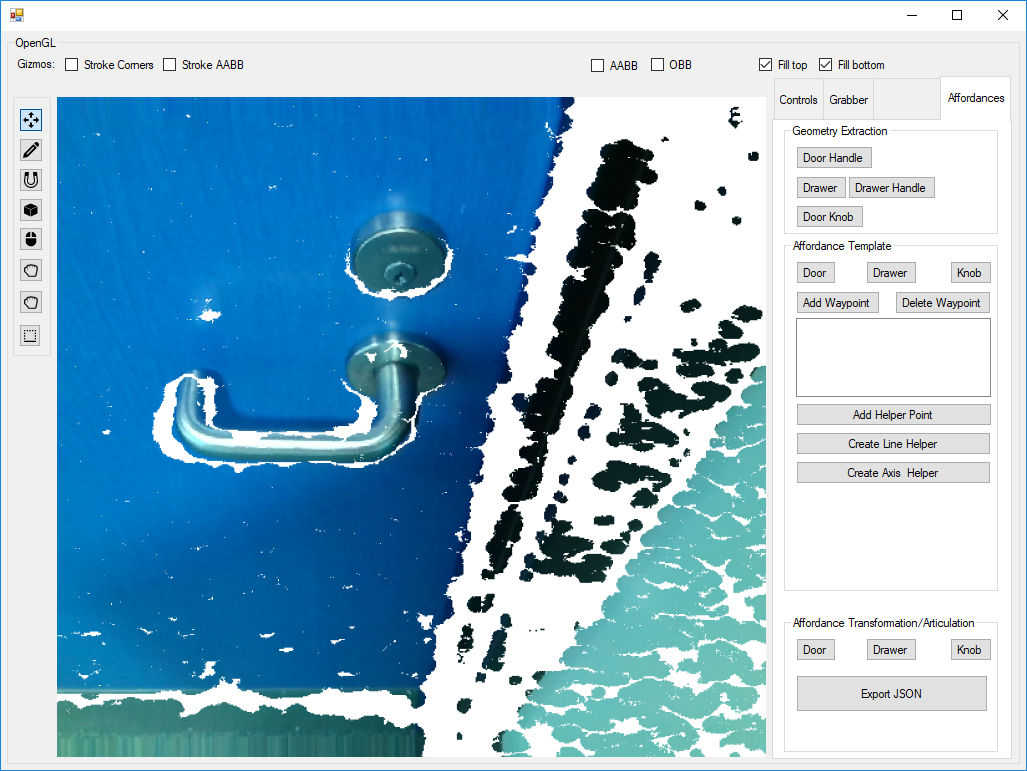This screenshot has width=1027, height=771.
Task: Click Drawer under Affordance Template
Action: [890, 273]
